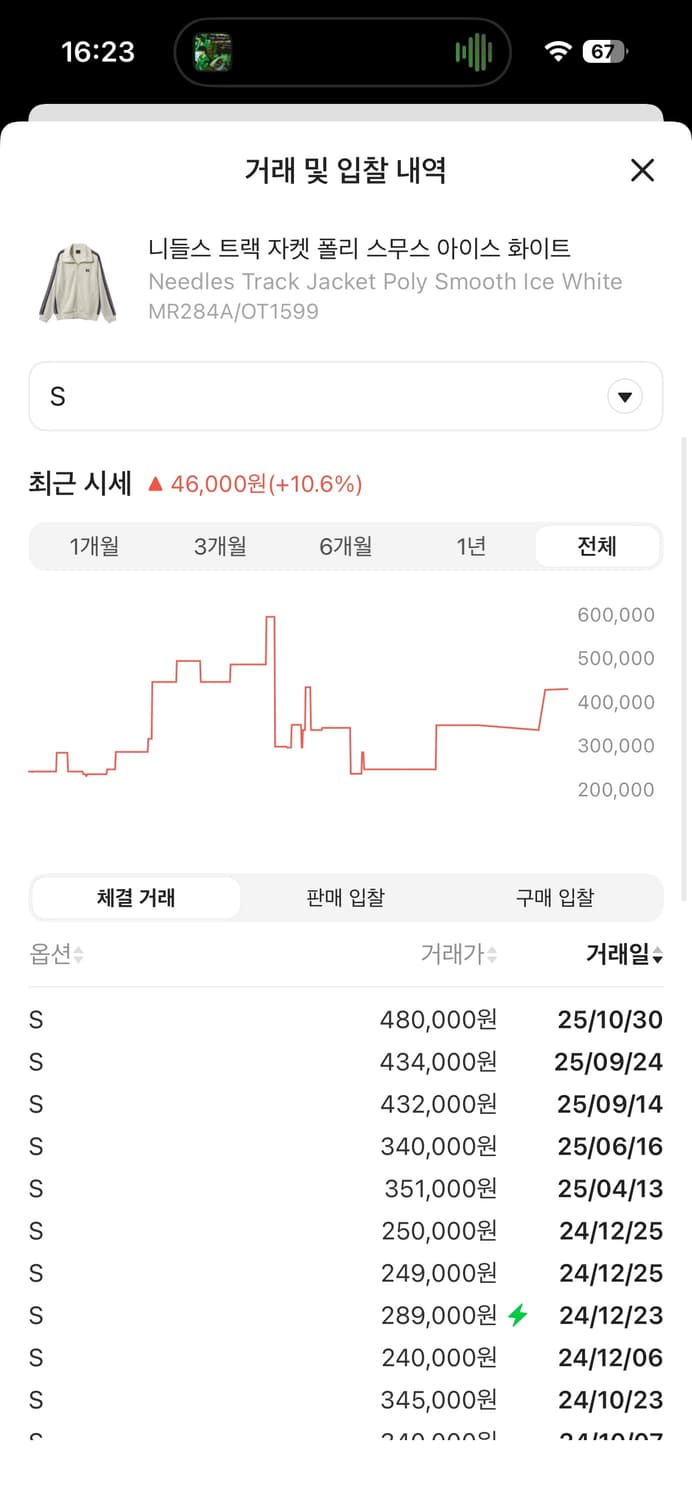Viewport: 692px width, 1500px height.
Task: Select the 1개월 chart period
Action: point(94,546)
